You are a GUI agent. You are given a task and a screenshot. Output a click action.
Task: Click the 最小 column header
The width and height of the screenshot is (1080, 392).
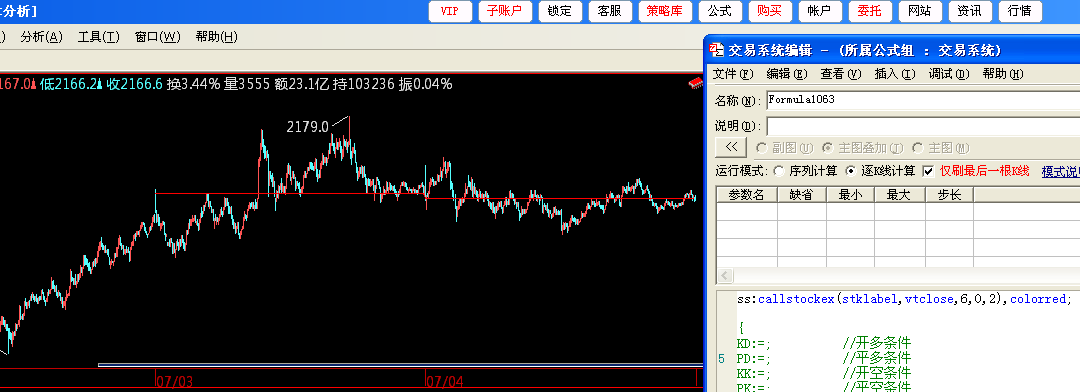[x=851, y=195]
